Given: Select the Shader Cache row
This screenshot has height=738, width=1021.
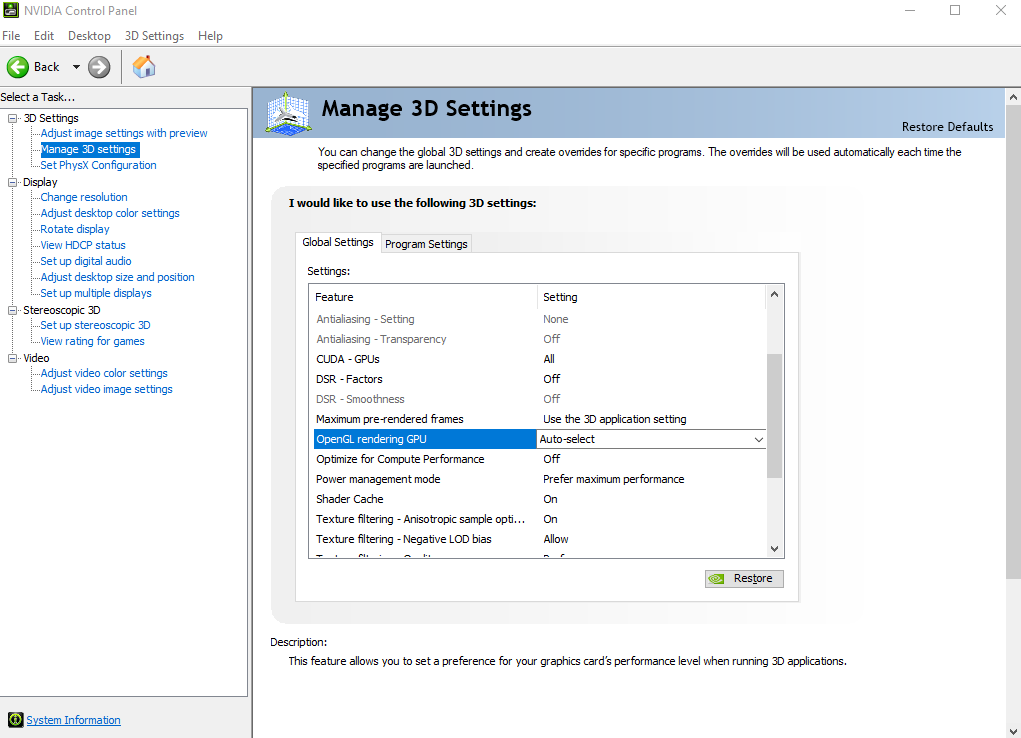Looking at the screenshot, I should click(539, 499).
